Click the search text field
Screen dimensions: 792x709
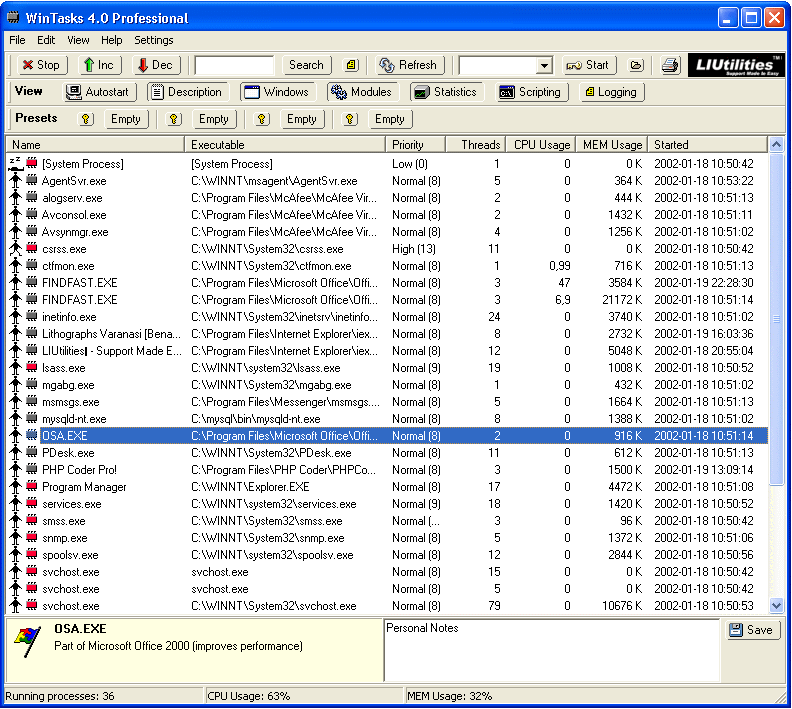coord(233,65)
